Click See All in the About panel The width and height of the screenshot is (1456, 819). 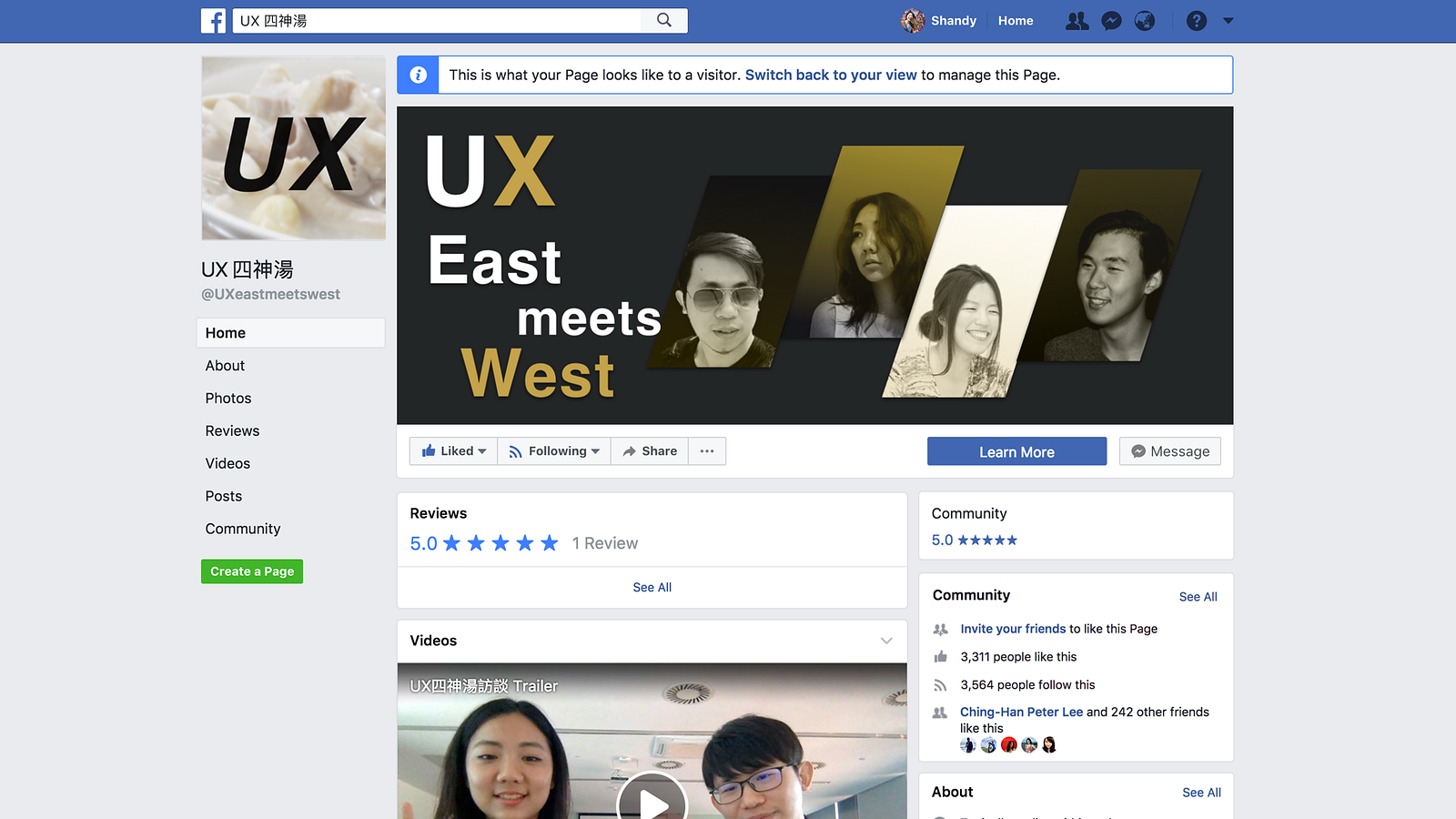(x=1202, y=793)
